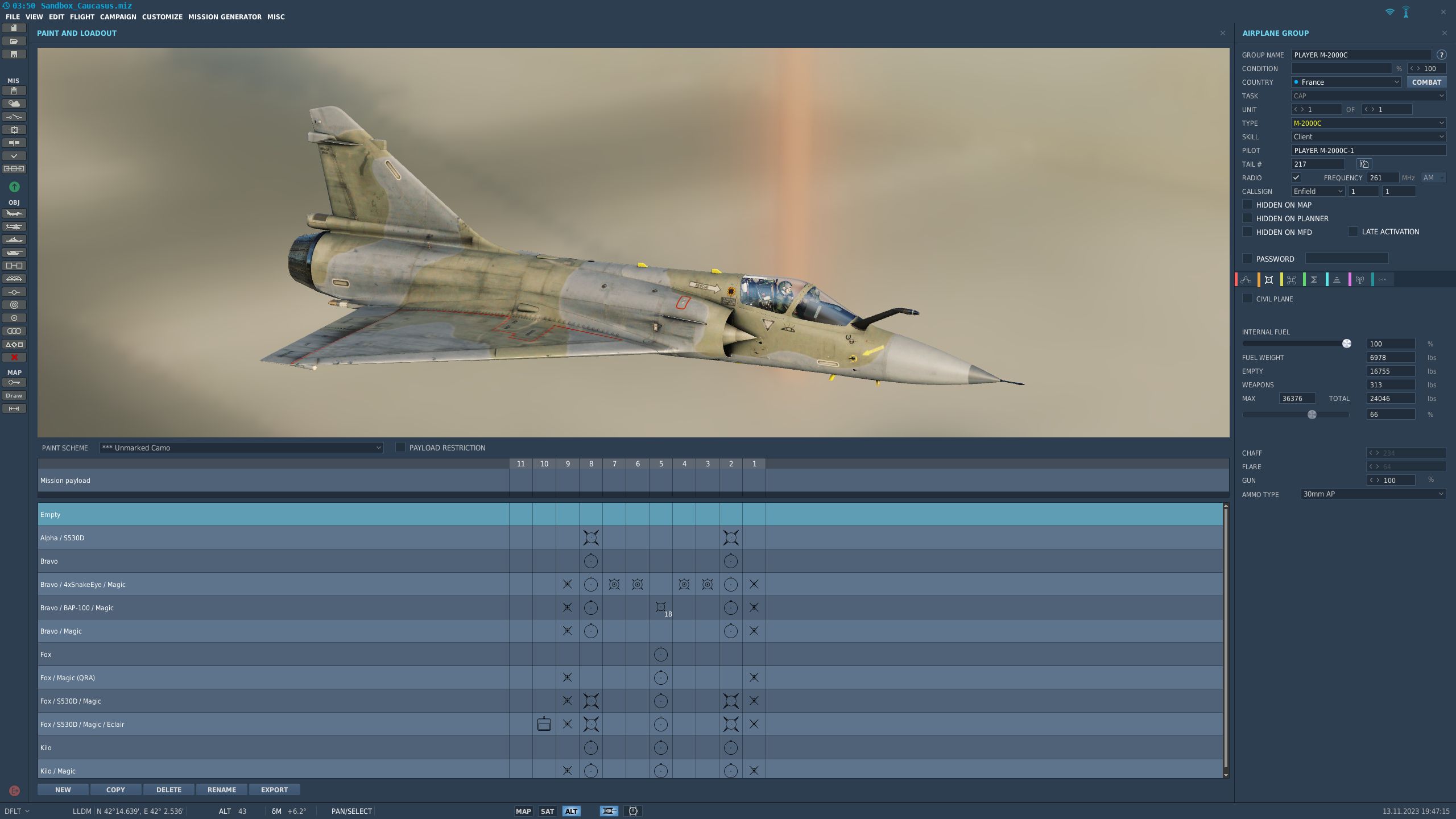Image resolution: width=1456 pixels, height=819 pixels.
Task: Open the radio presets tab
Action: click(x=1359, y=279)
